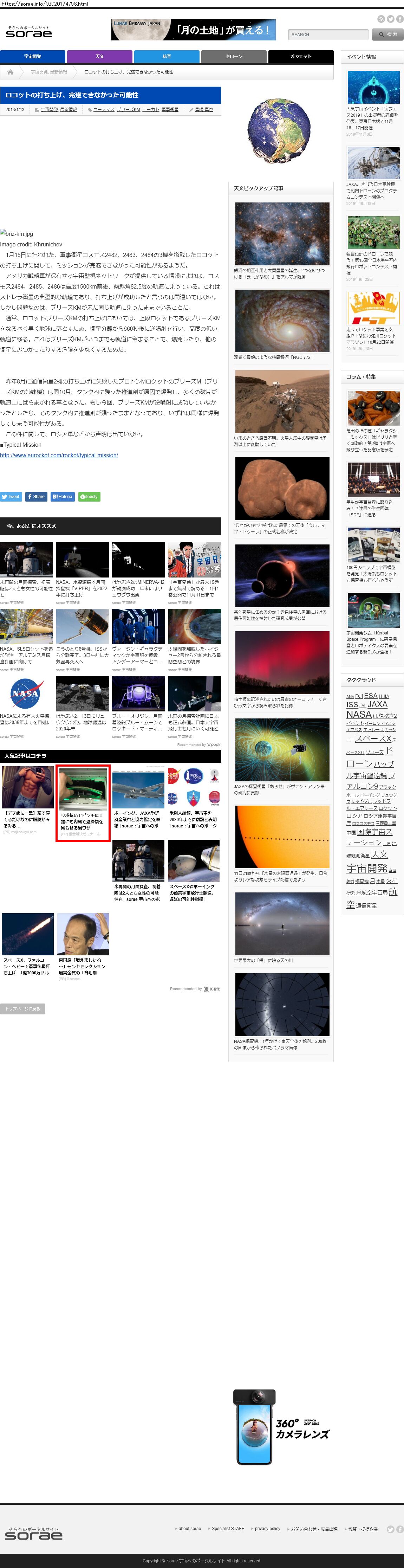Click the RSS feed icon in header

pyautogui.click(x=381, y=19)
